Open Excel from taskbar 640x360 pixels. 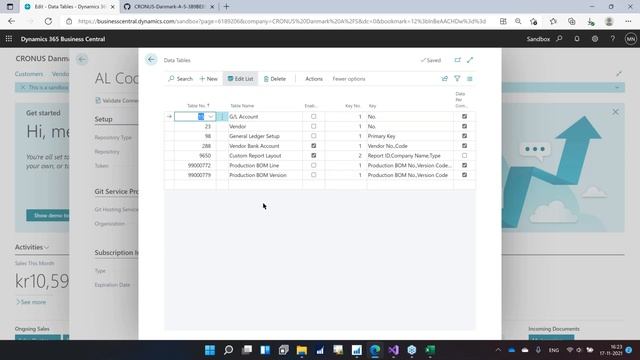pos(430,350)
